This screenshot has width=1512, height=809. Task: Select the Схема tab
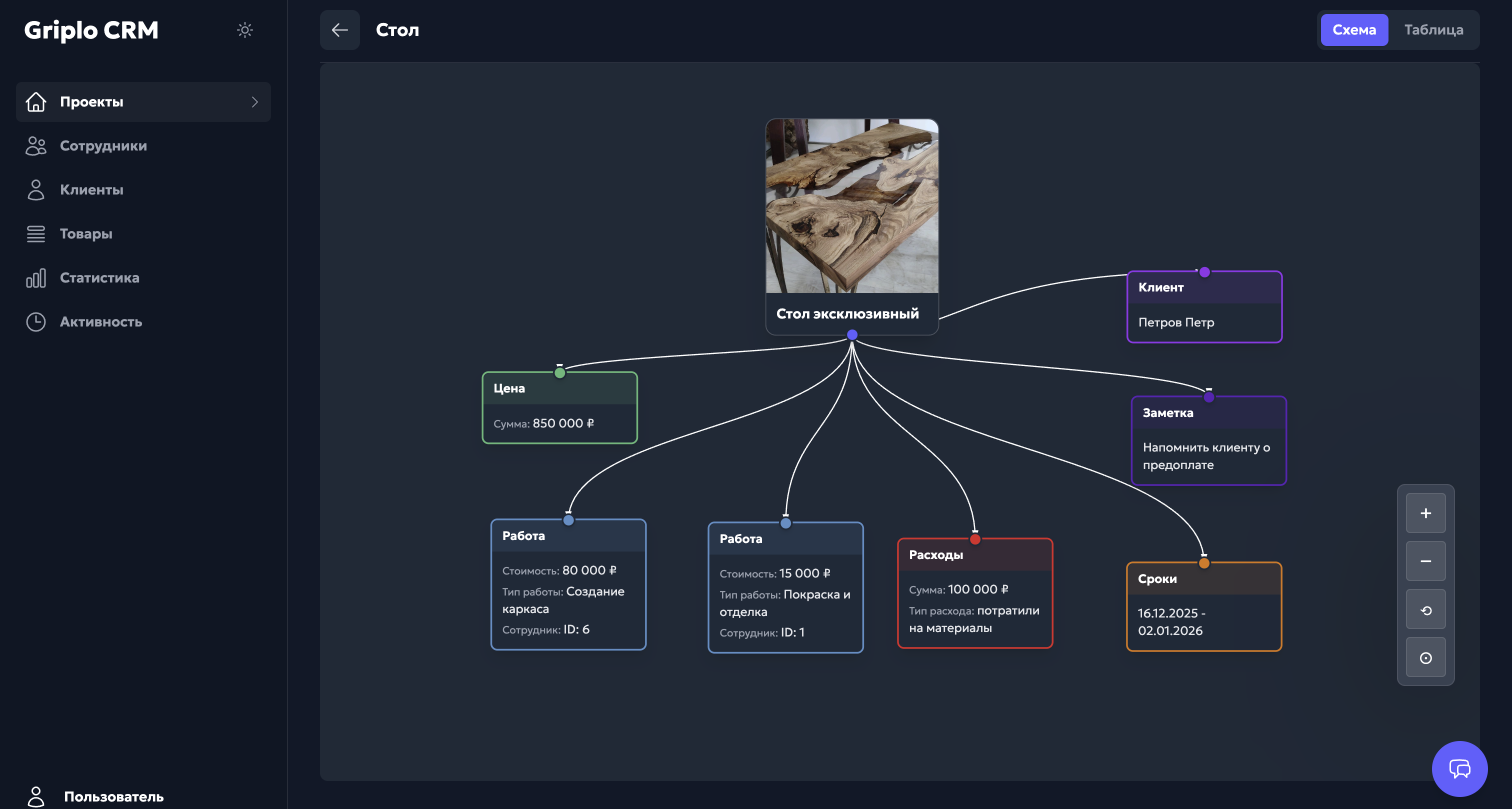[x=1353, y=29]
